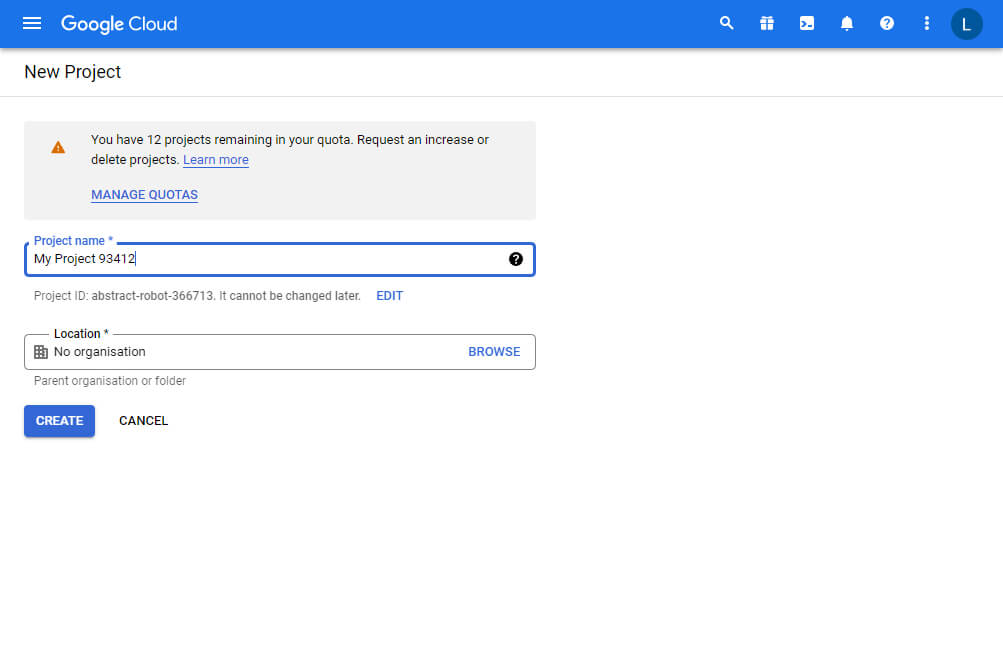The width and height of the screenshot is (1003, 662).
Task: Open the three-dot more options menu
Action: pyautogui.click(x=927, y=23)
